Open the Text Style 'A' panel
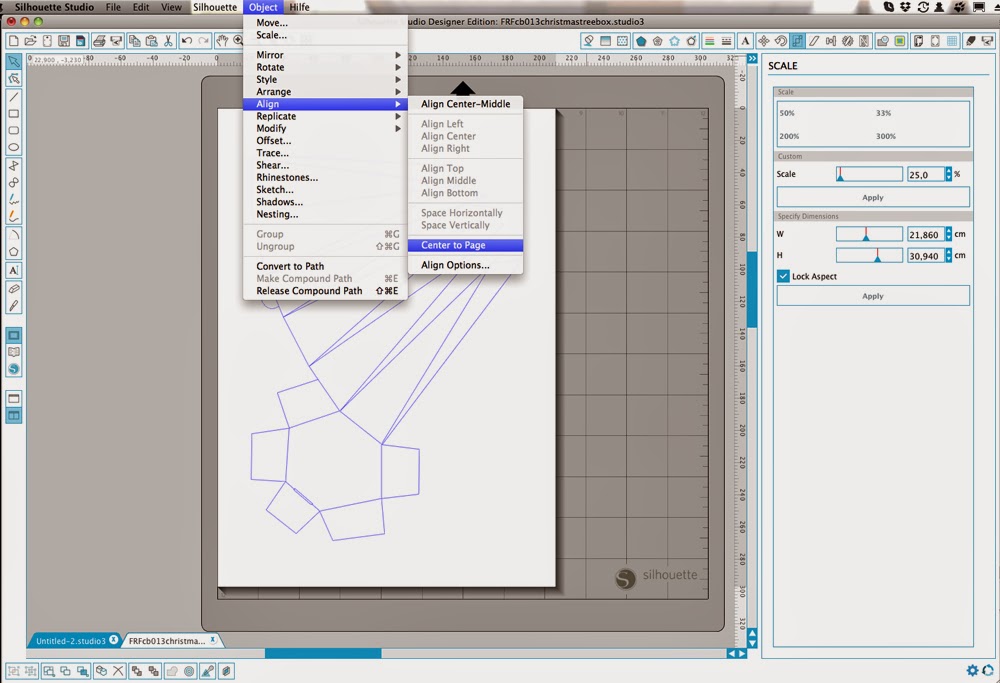 745,41
